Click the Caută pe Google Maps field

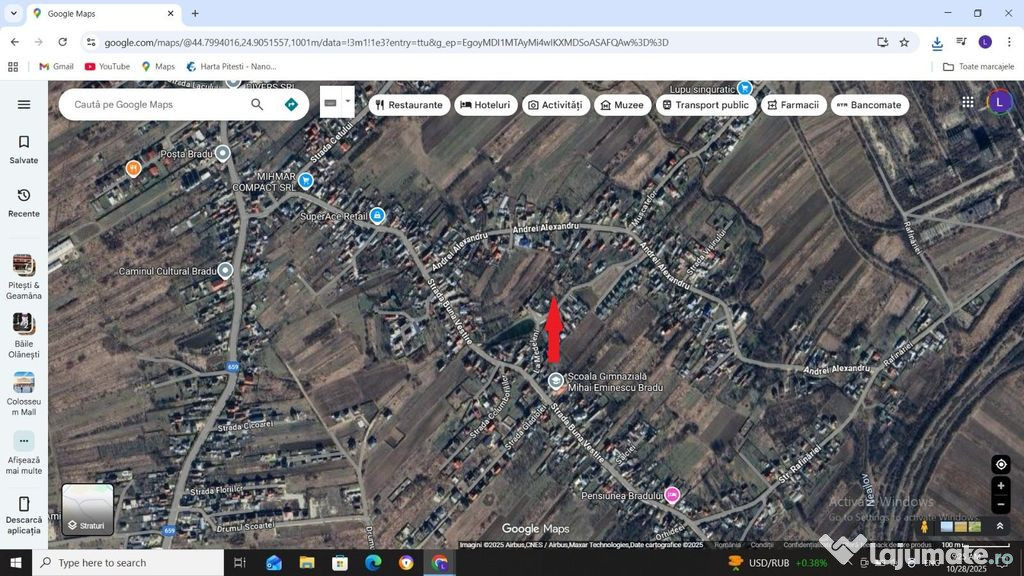(155, 104)
